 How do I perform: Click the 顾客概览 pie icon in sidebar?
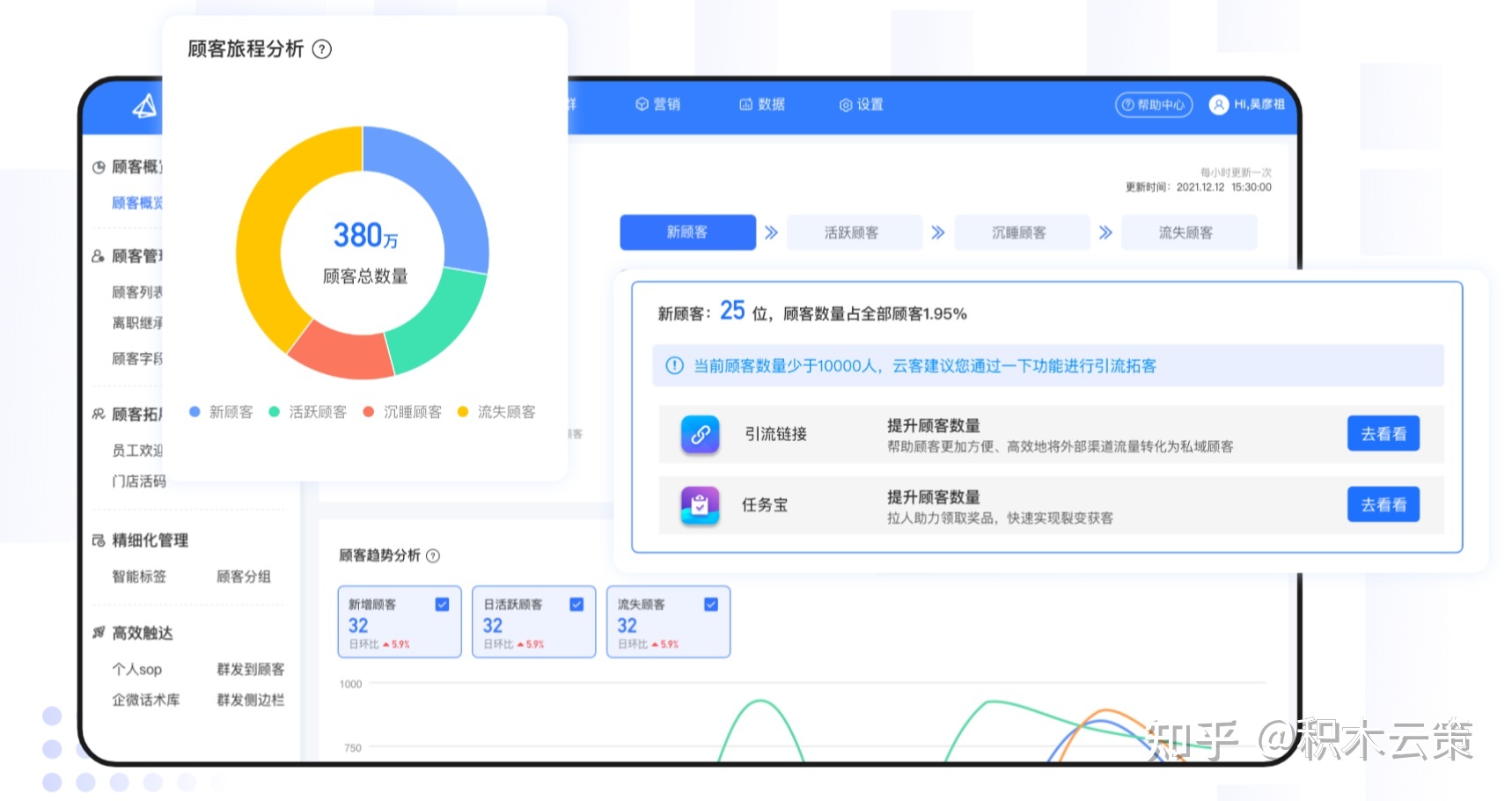pos(99,167)
